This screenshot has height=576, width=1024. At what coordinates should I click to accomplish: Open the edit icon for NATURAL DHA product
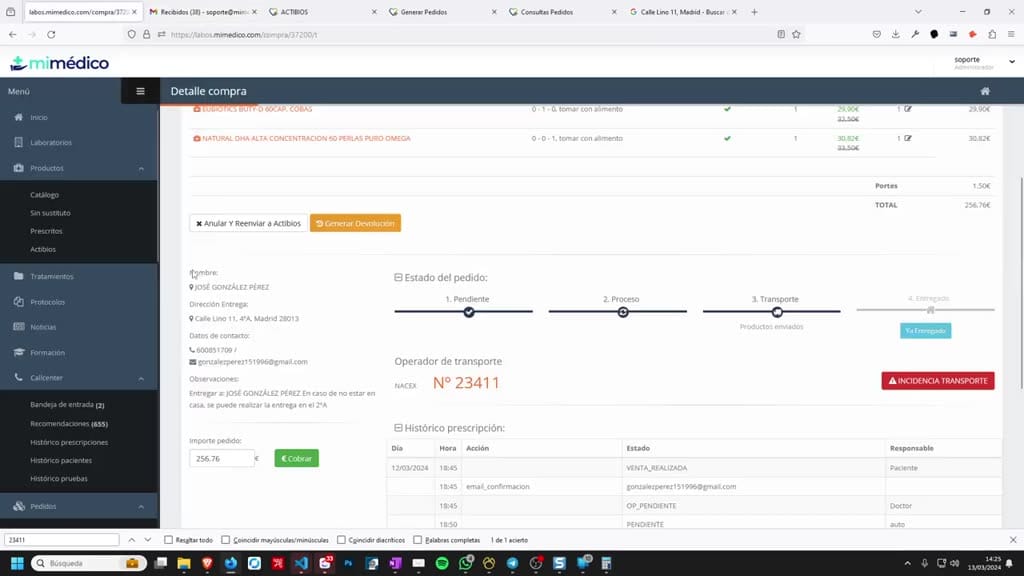click(x=908, y=138)
